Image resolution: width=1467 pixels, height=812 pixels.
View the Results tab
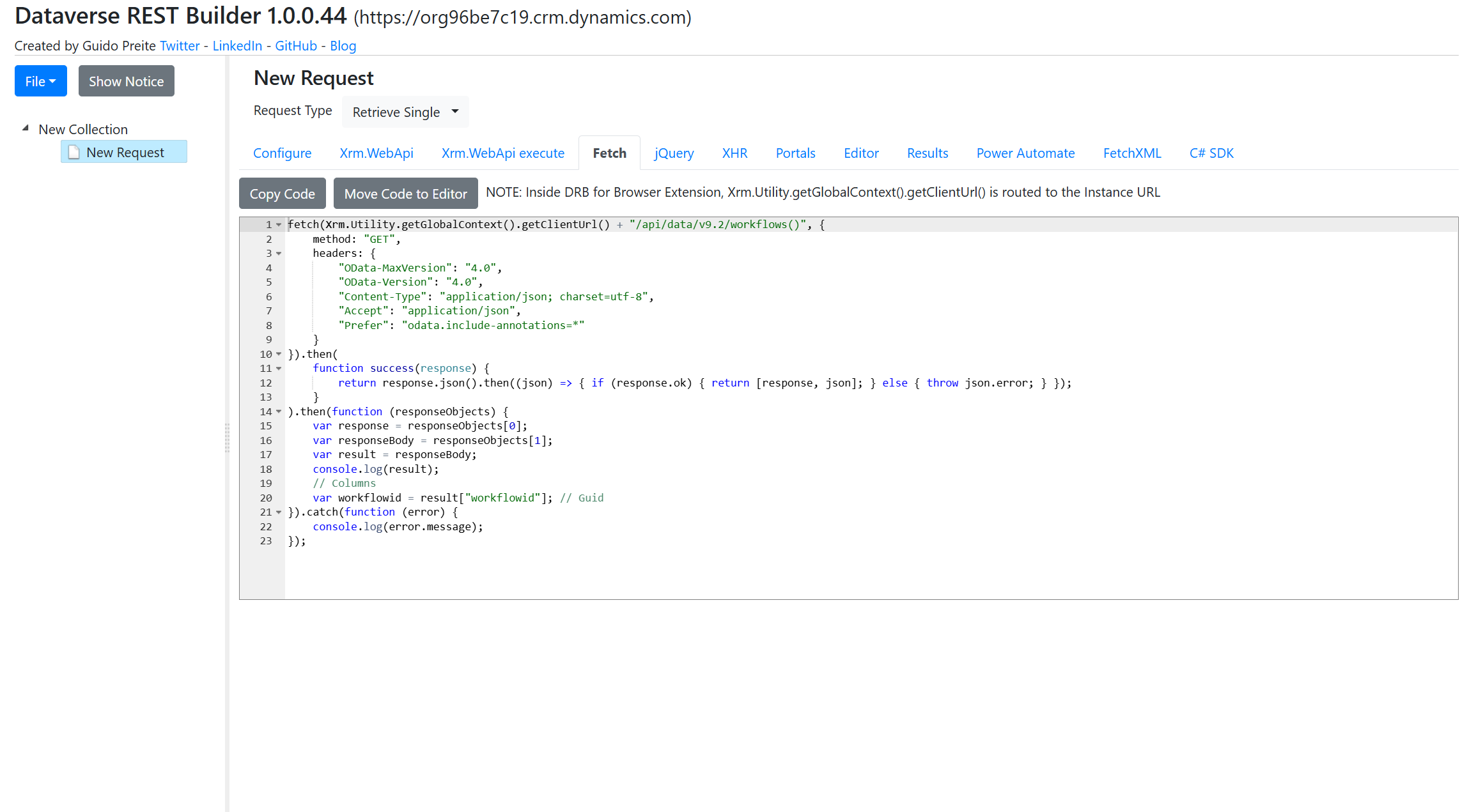click(x=928, y=153)
